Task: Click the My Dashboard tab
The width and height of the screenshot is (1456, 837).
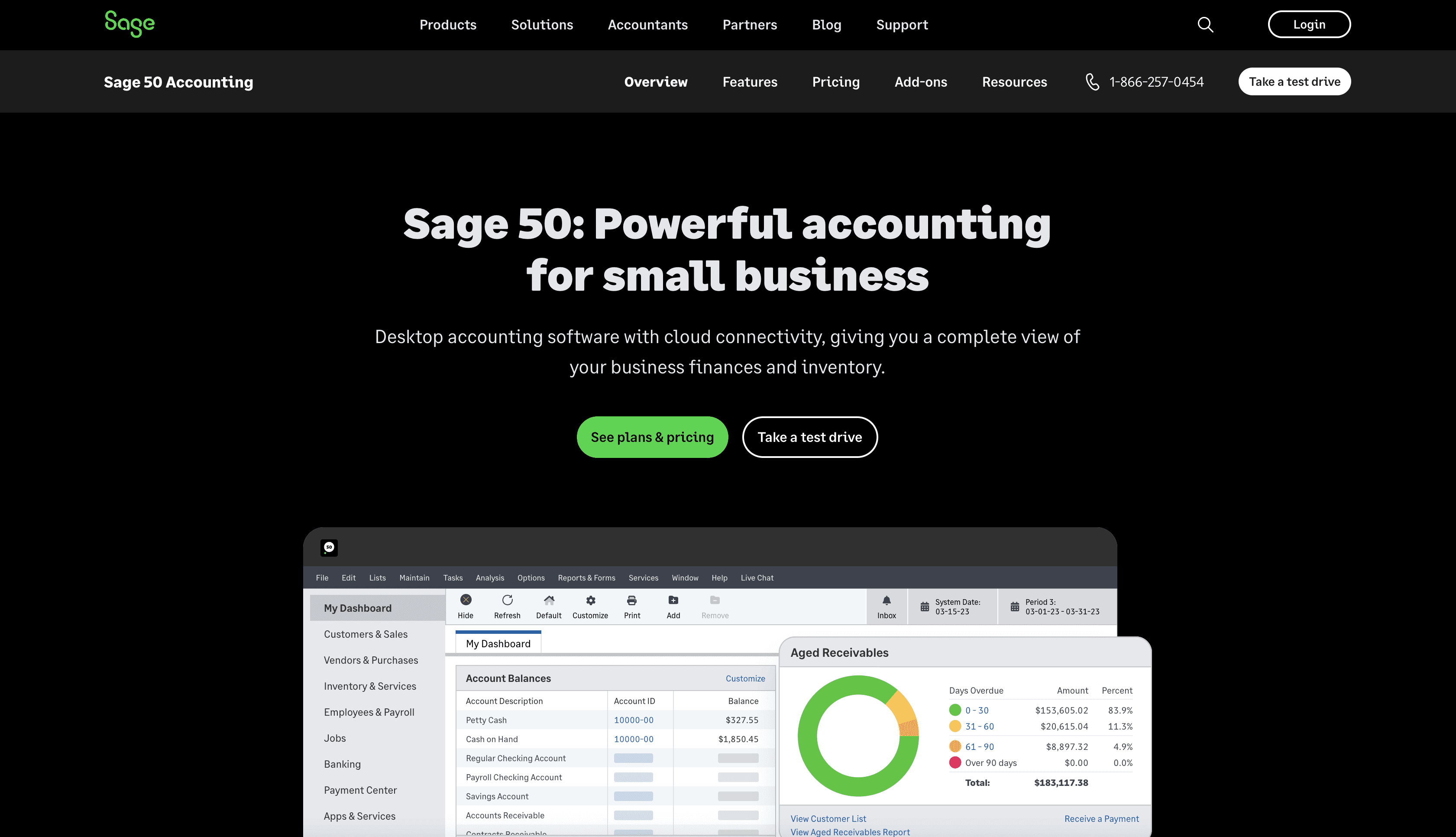Action: [x=498, y=643]
